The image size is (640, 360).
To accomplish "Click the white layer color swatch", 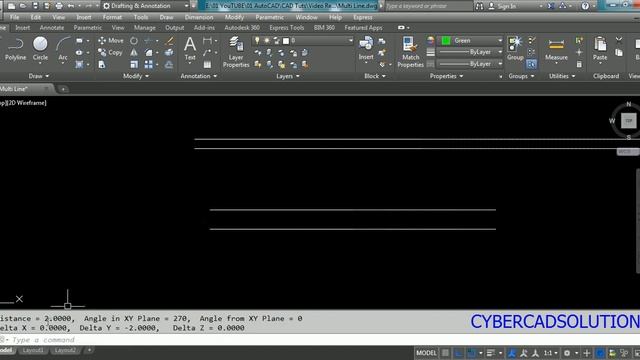I will tap(286, 40).
